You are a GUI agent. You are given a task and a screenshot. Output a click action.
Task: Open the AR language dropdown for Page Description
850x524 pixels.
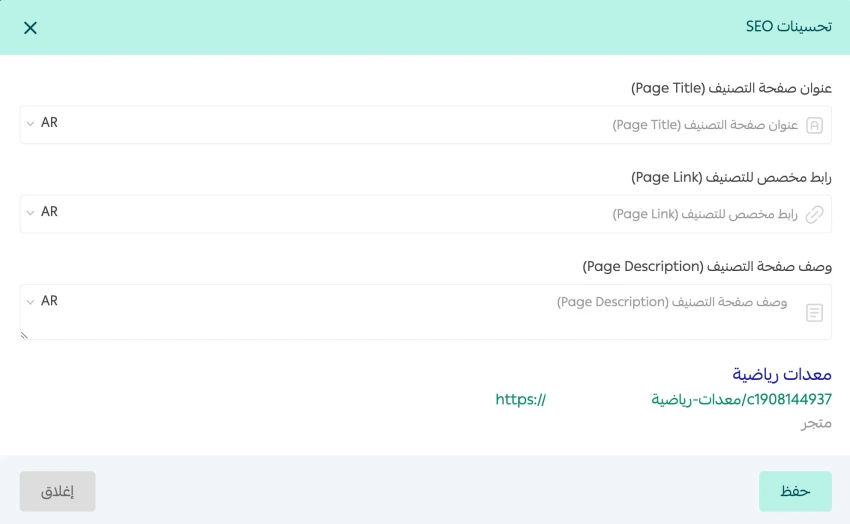point(43,301)
